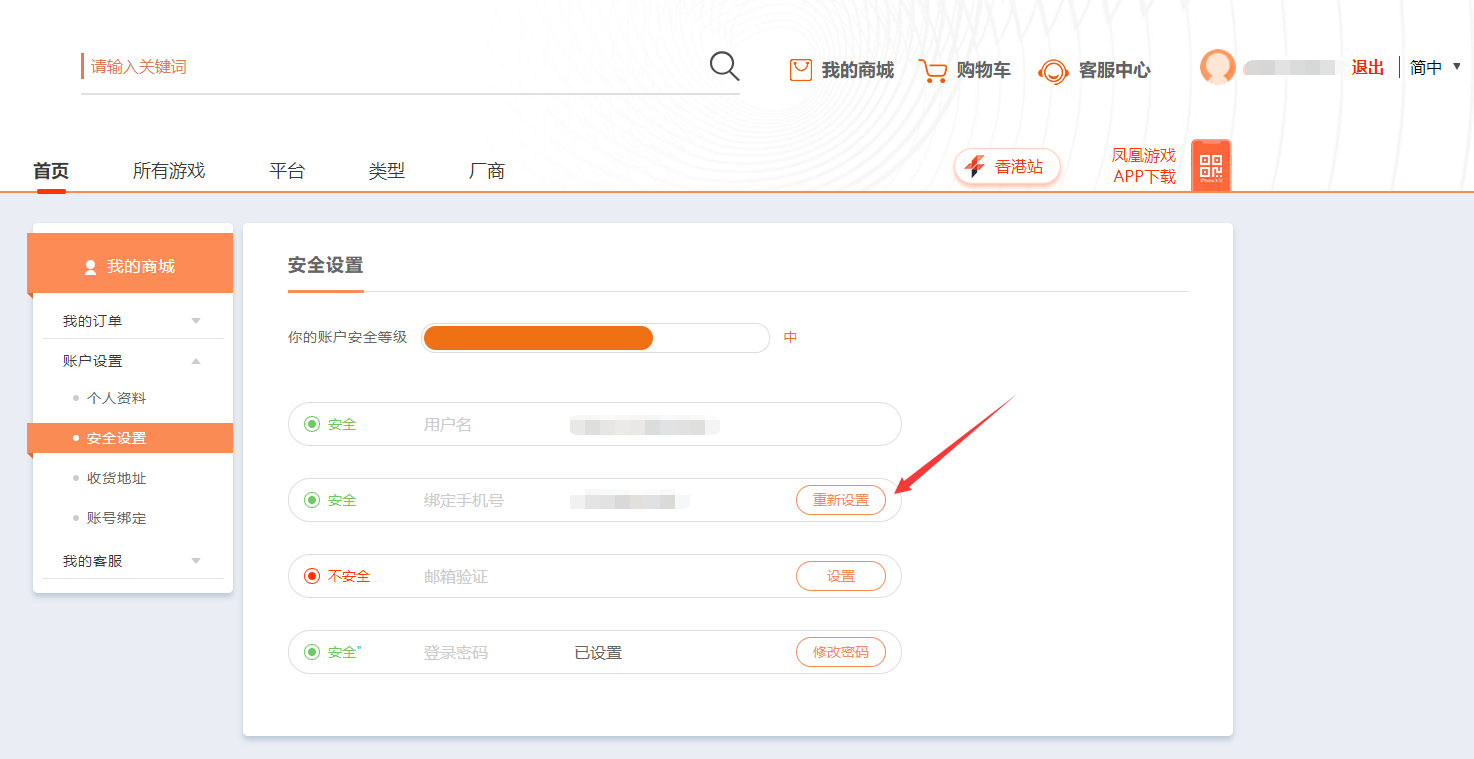Screen dimensions: 1474x759
Task: Click 重新设置 to rebind phone number
Action: pos(841,500)
